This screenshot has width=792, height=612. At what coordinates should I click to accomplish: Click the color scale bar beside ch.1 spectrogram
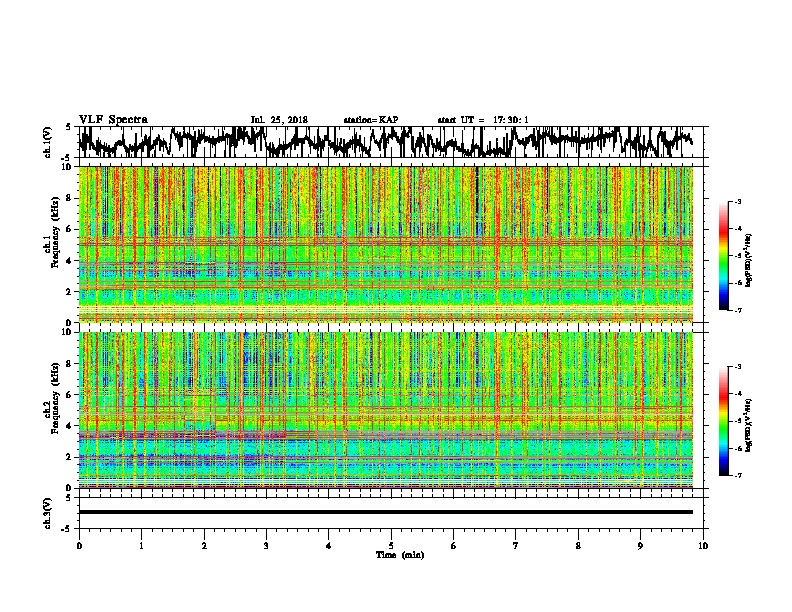point(723,256)
